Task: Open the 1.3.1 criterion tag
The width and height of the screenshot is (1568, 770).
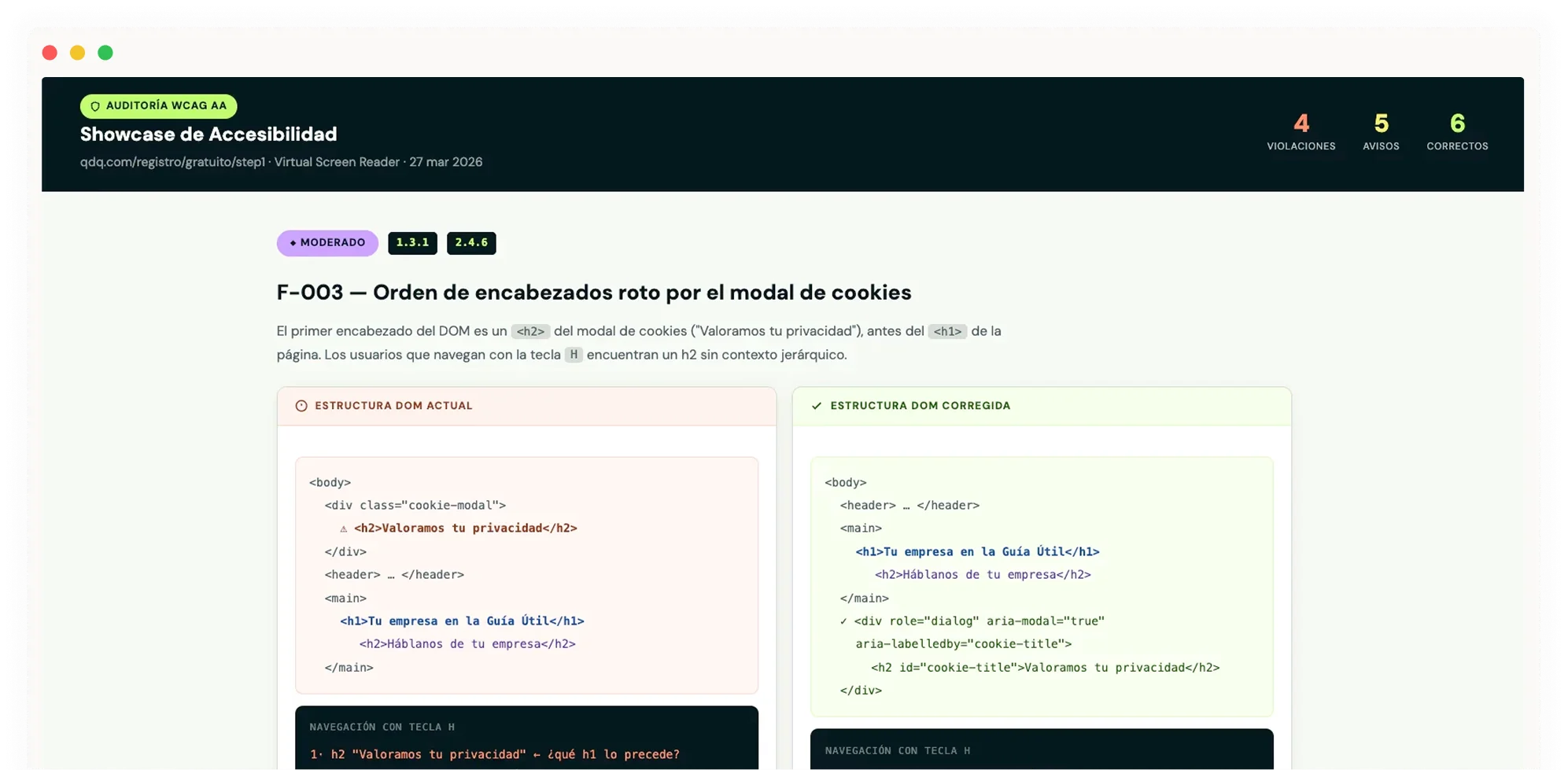Action: point(412,243)
